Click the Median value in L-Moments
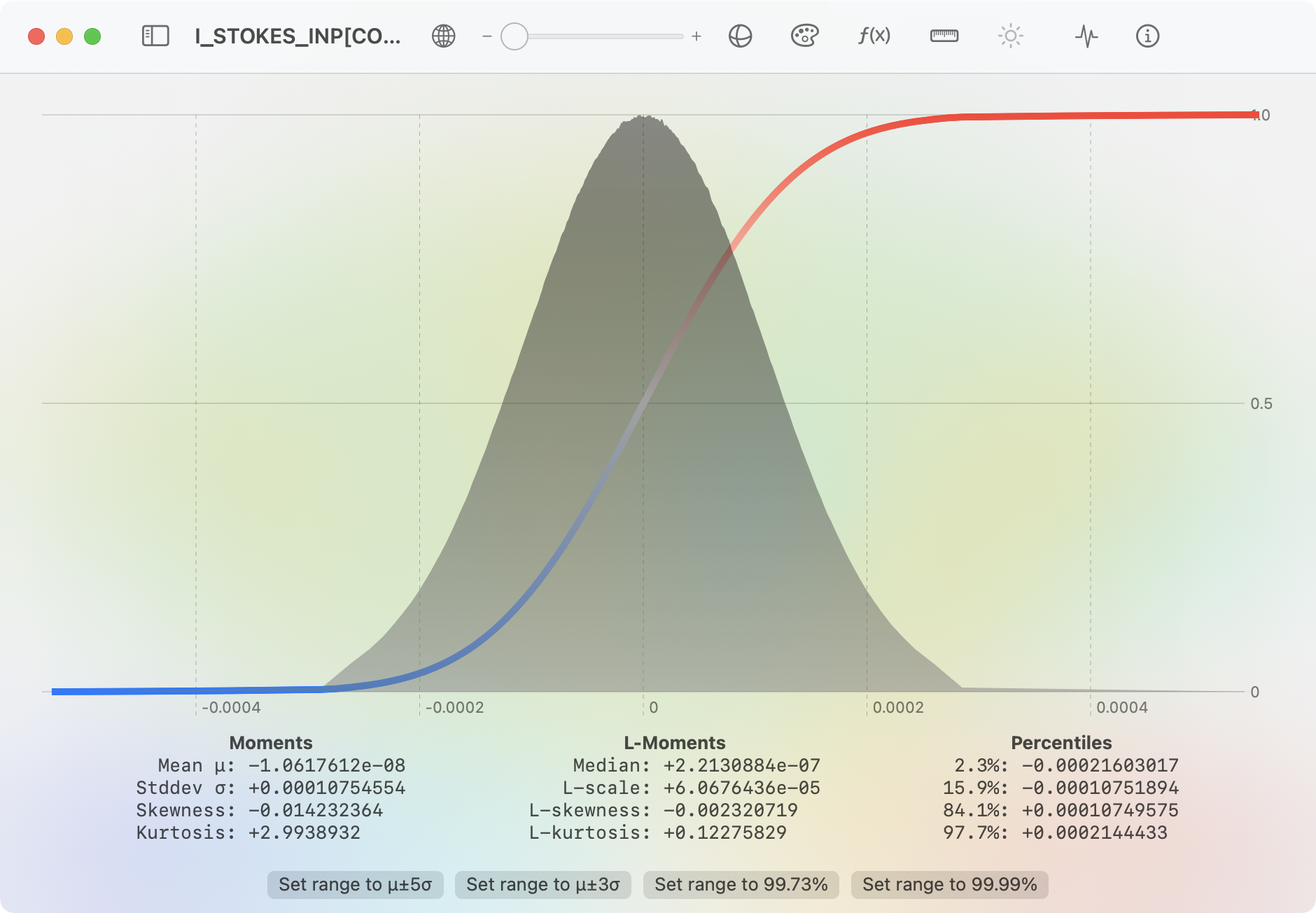The image size is (1316, 913). 741,765
